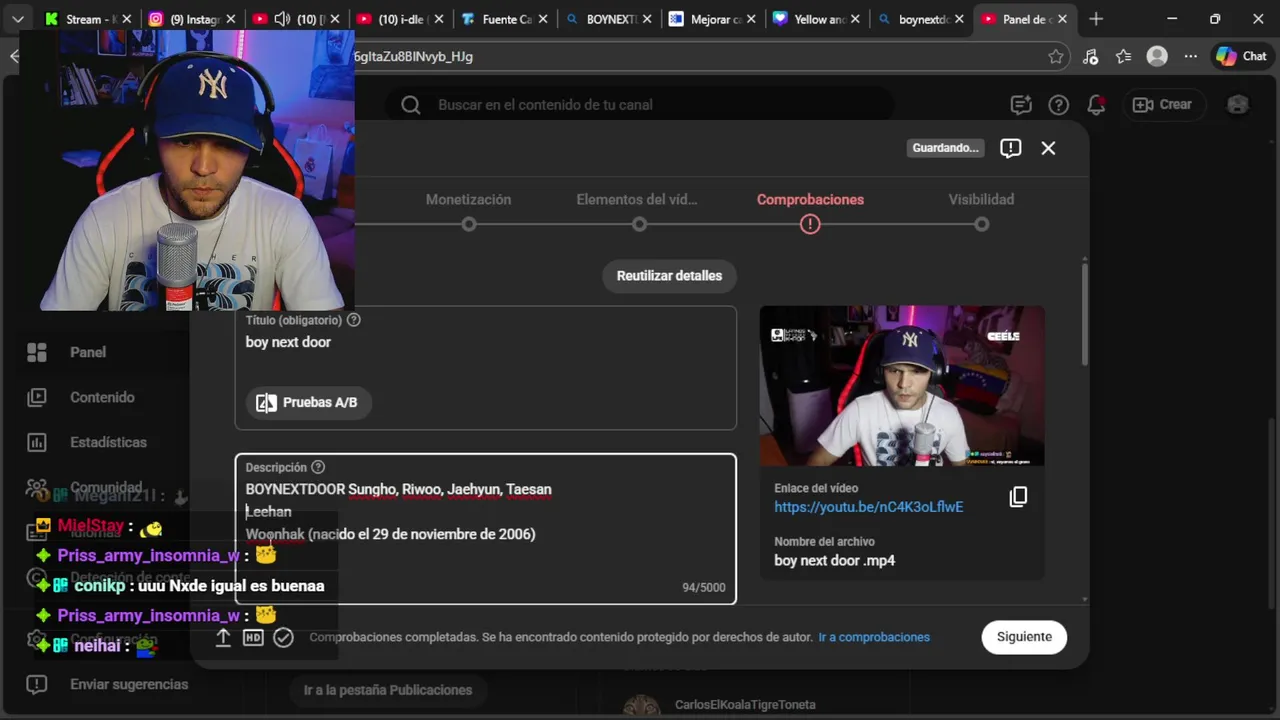Open the YouTube Studio comments panel icon
Screen dimensions: 1280x720
tap(1020, 105)
